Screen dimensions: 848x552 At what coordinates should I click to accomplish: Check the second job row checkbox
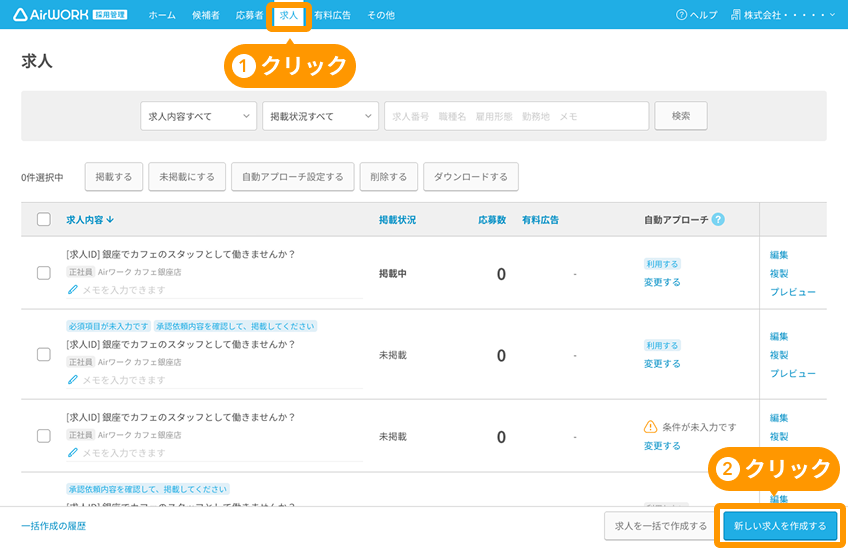pos(44,355)
